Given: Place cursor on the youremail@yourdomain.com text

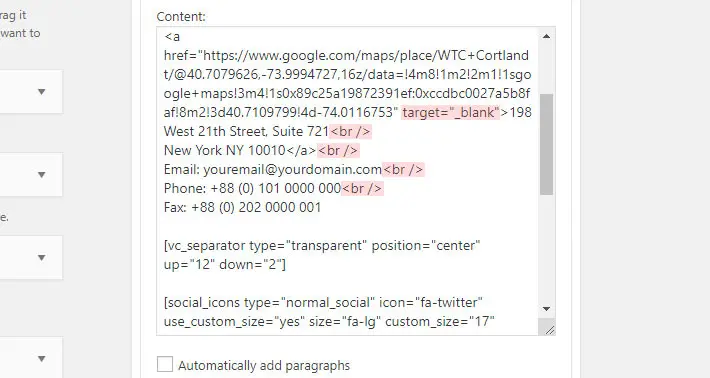Looking at the screenshot, I should click(x=293, y=169).
